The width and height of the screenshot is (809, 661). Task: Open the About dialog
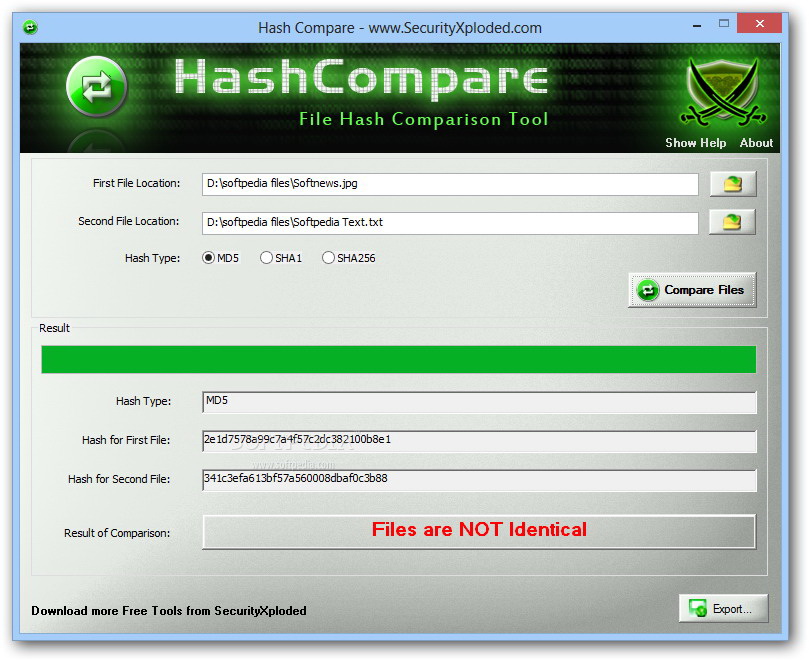pos(756,143)
